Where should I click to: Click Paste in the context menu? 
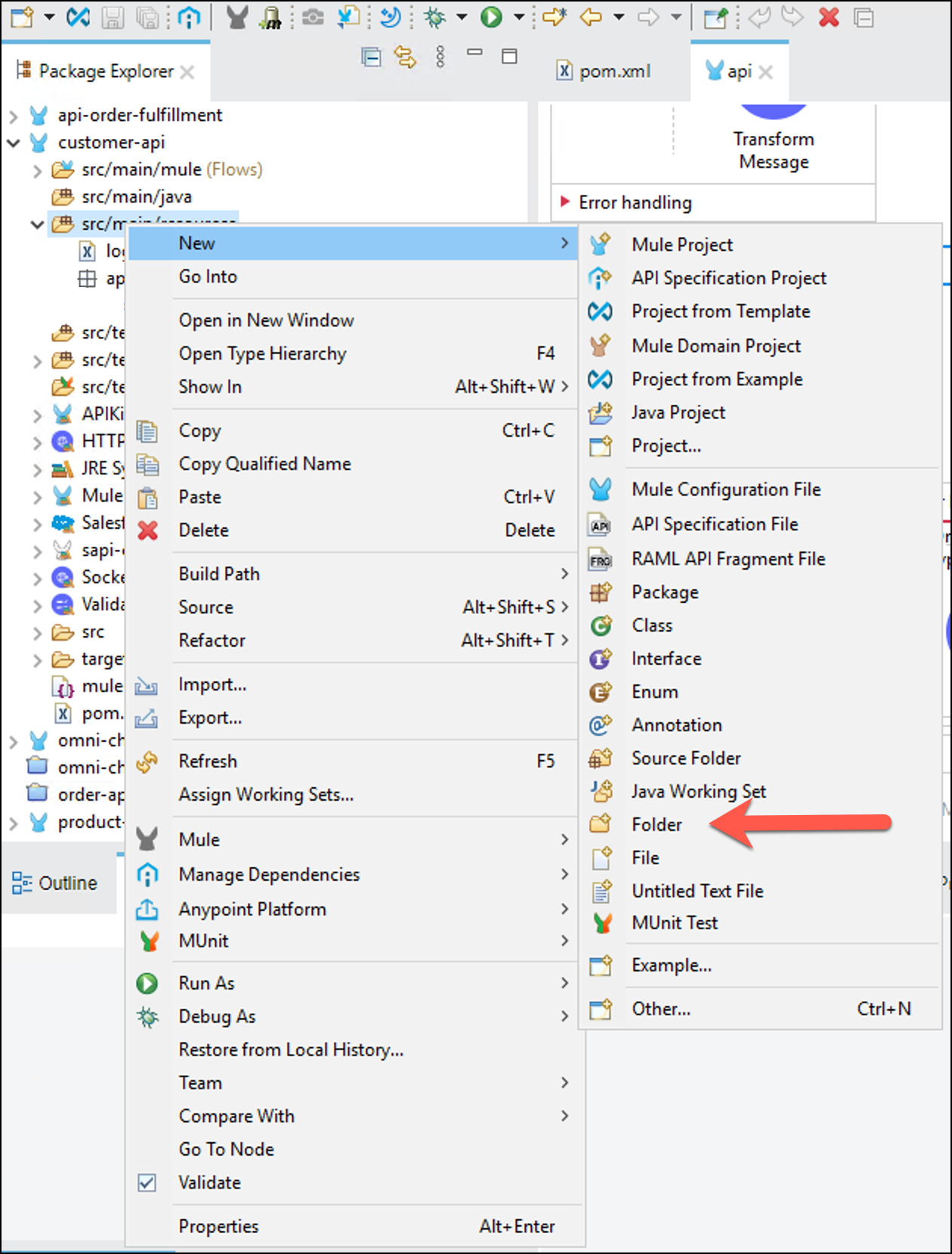click(x=355, y=497)
